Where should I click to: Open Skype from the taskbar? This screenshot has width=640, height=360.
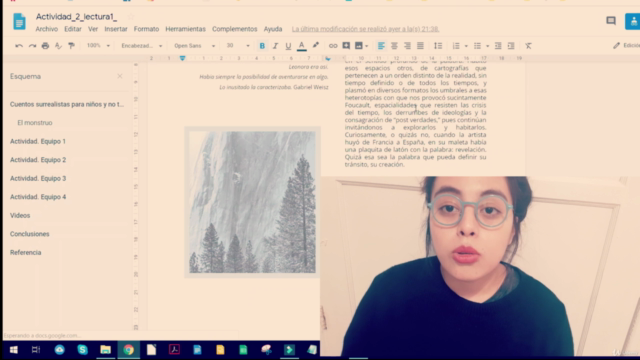point(82,350)
